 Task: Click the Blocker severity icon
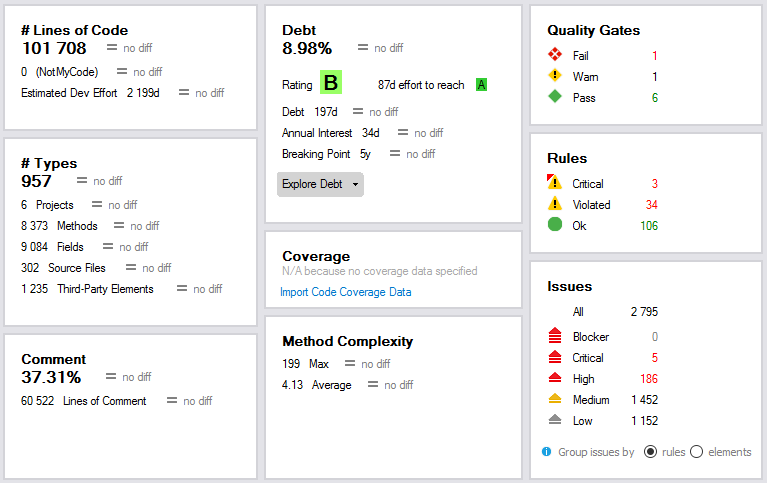[555, 336]
